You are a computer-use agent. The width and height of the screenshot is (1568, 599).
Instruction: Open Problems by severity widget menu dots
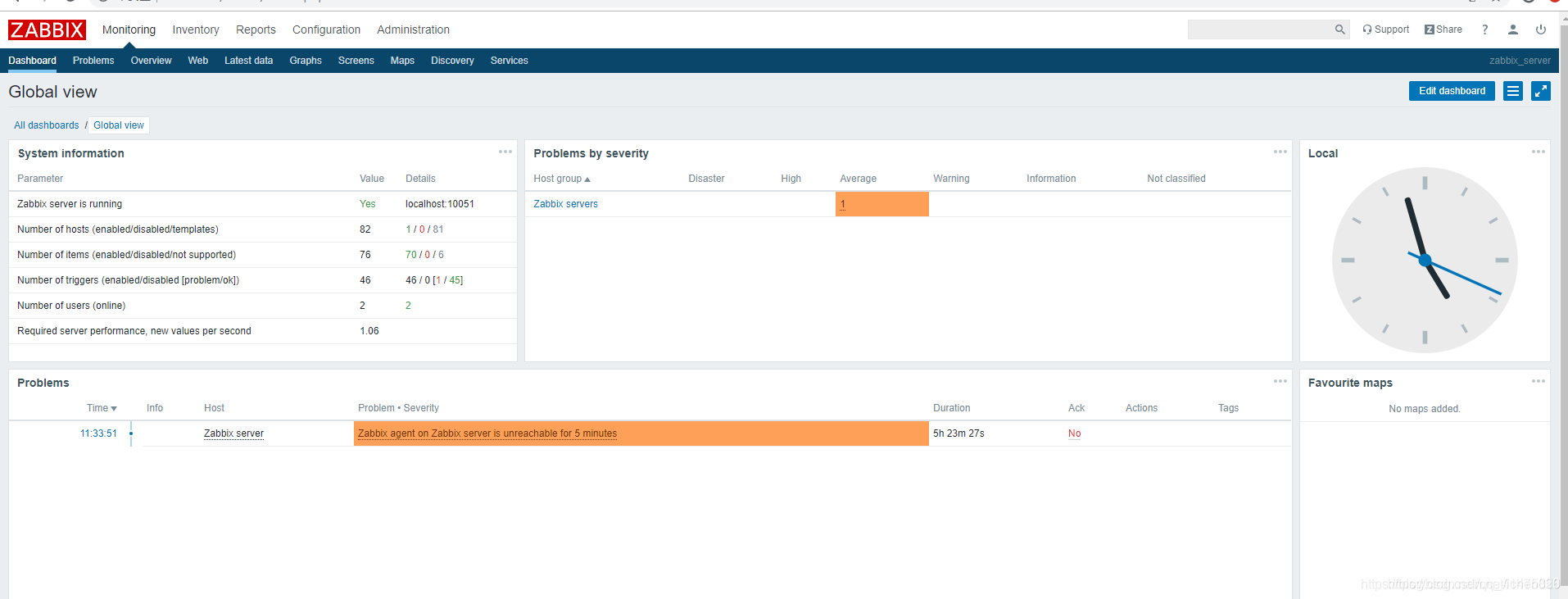tap(1280, 152)
